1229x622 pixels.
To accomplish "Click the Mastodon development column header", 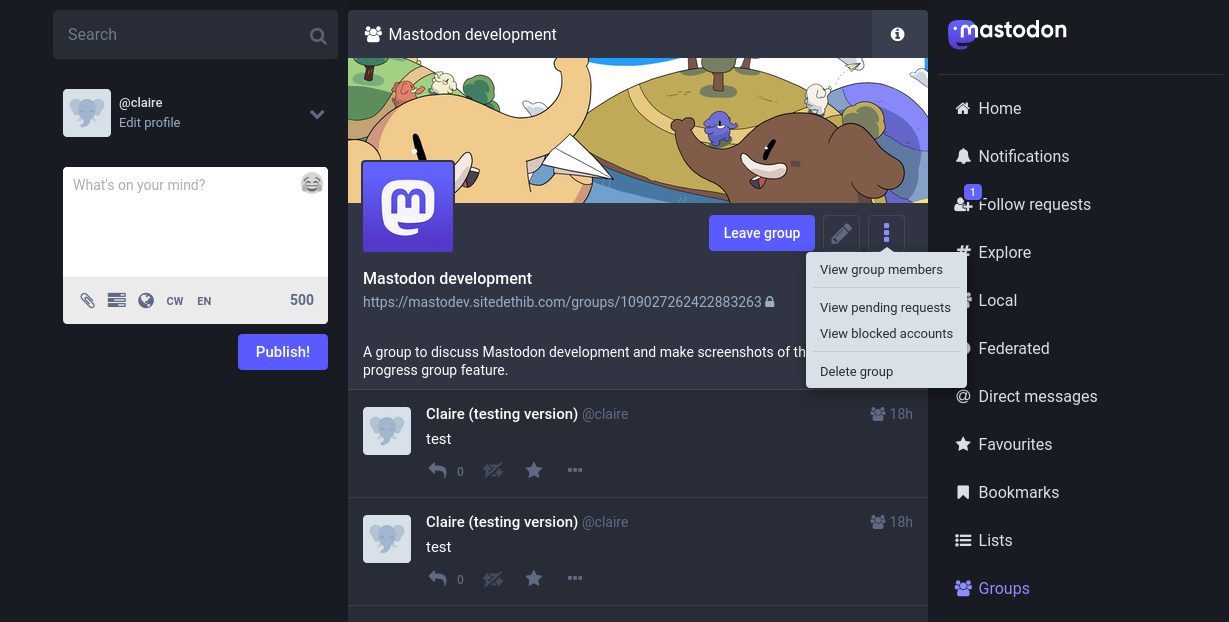I will click(610, 34).
